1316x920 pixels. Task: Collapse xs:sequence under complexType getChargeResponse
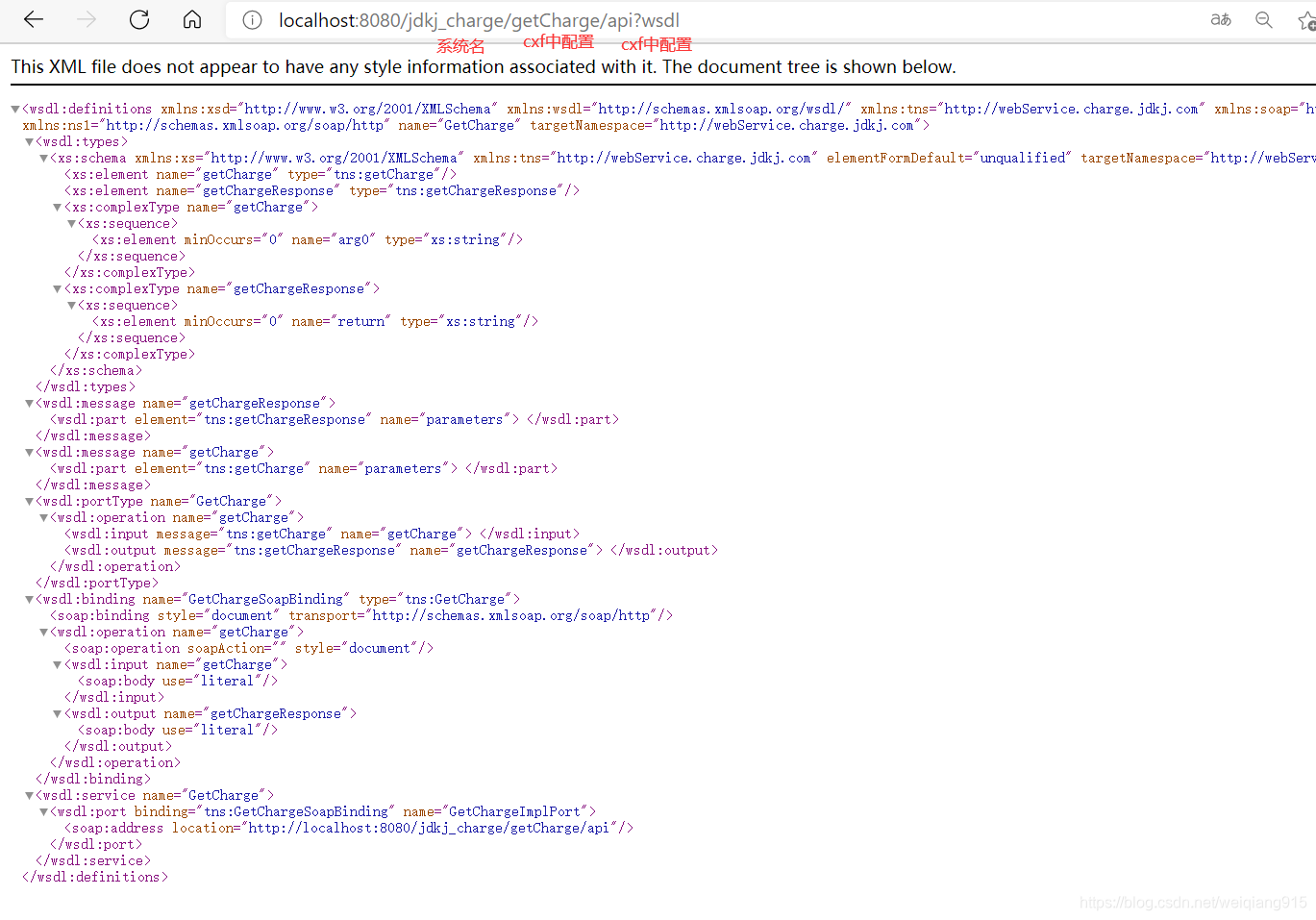[72, 306]
